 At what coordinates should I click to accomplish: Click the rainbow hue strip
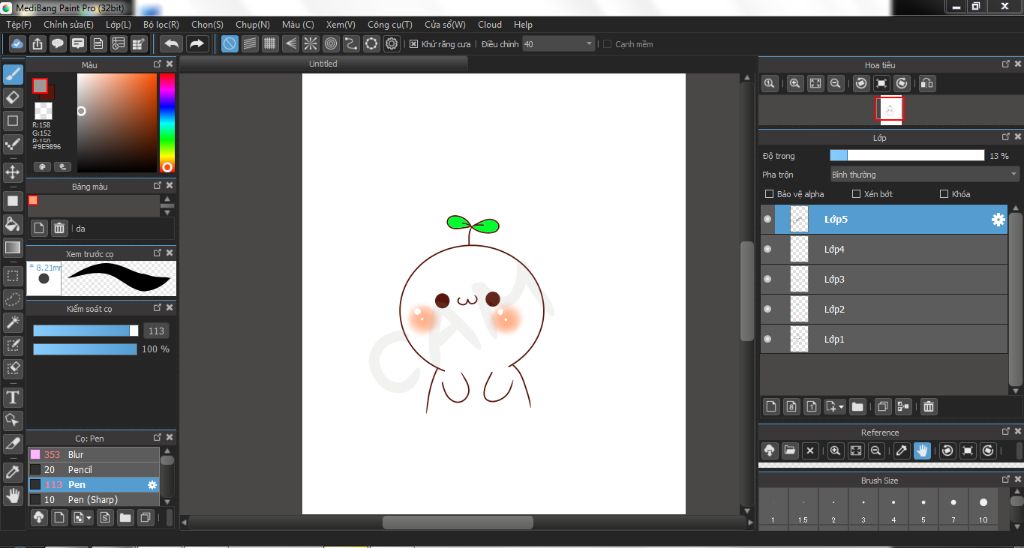pos(167,123)
